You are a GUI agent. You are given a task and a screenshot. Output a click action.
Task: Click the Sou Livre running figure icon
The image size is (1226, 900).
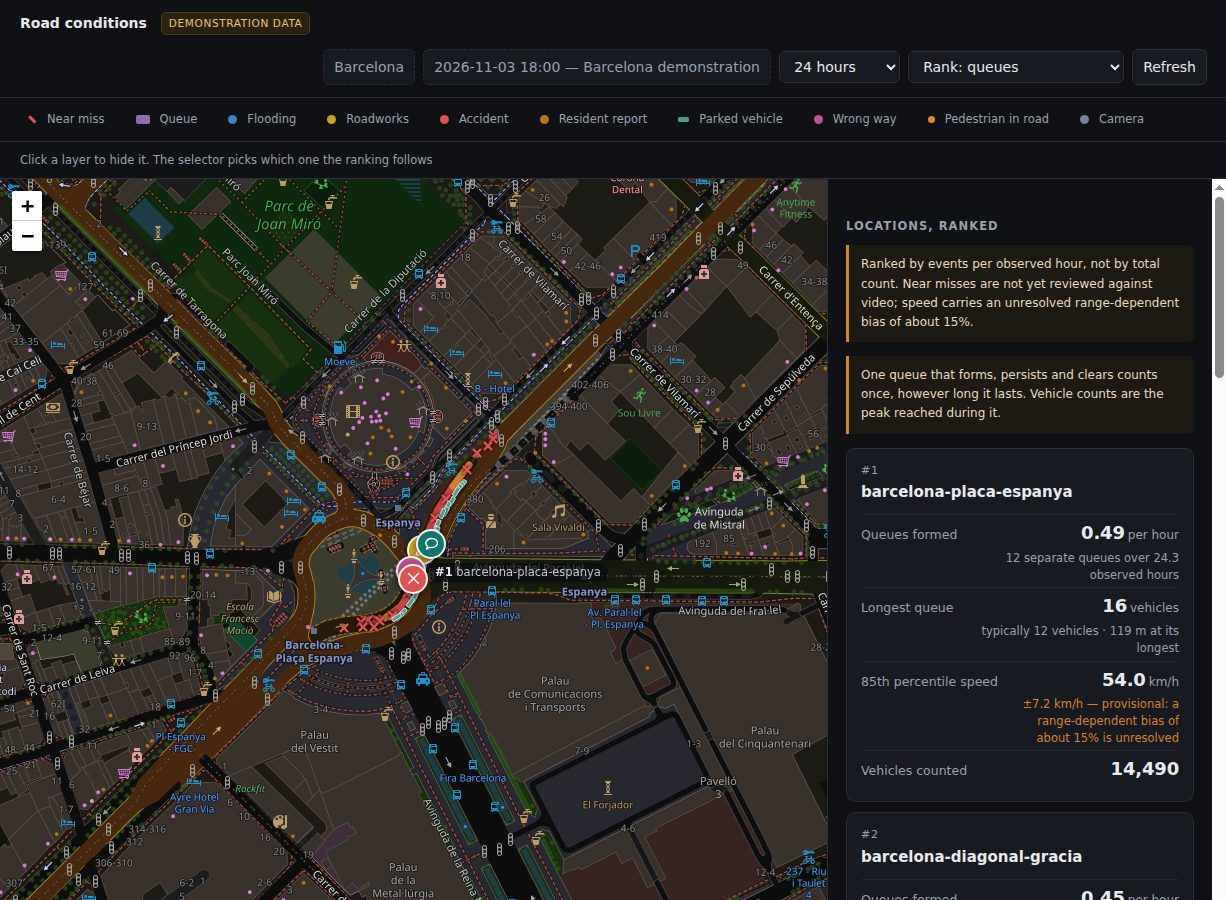[638, 396]
